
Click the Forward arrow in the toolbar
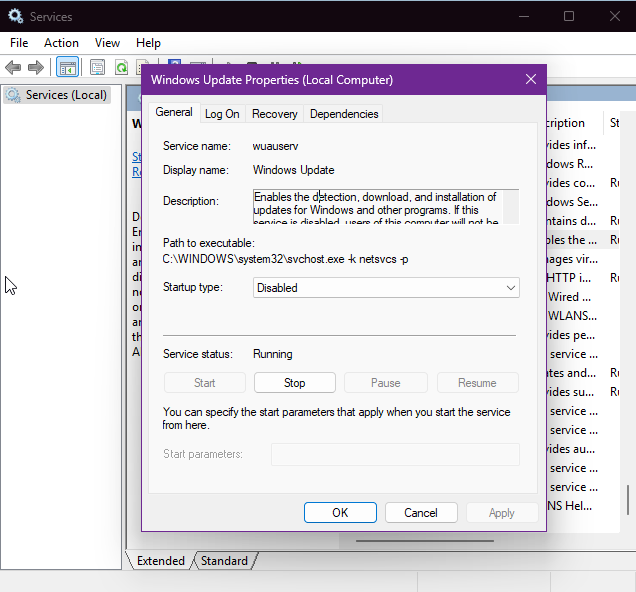coord(36,67)
